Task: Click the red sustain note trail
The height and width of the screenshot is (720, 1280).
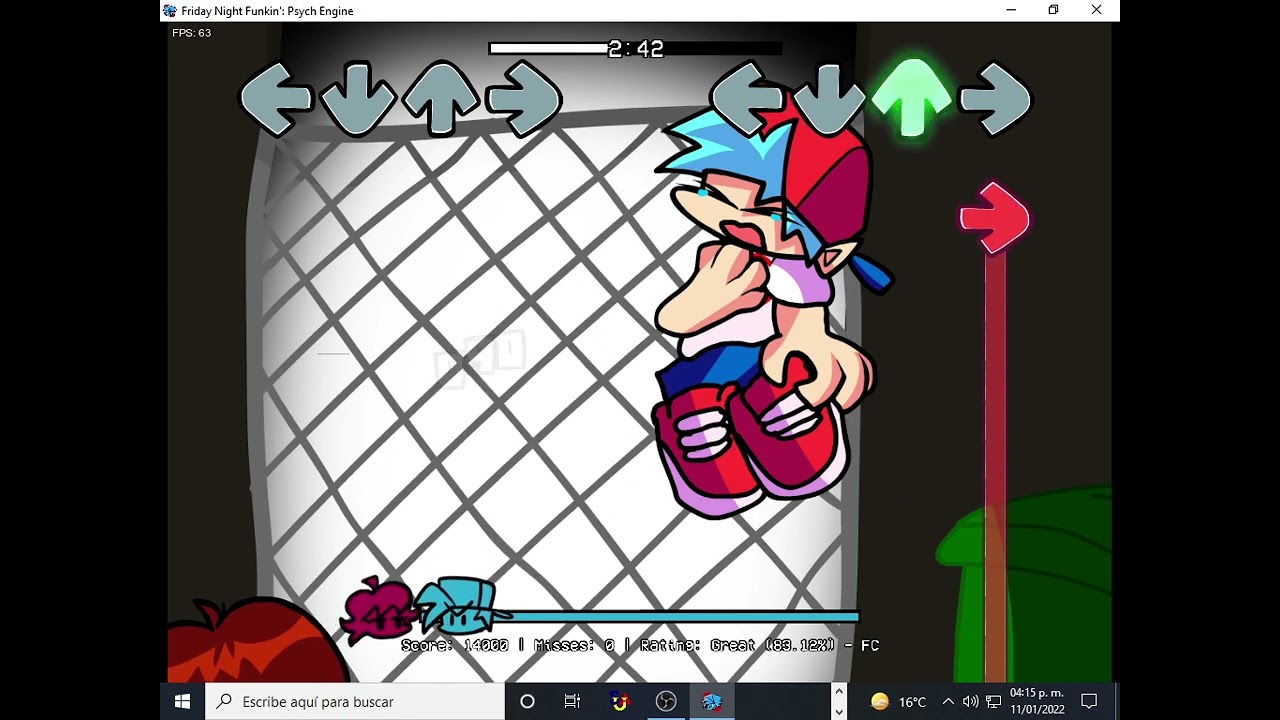Action: click(x=995, y=465)
